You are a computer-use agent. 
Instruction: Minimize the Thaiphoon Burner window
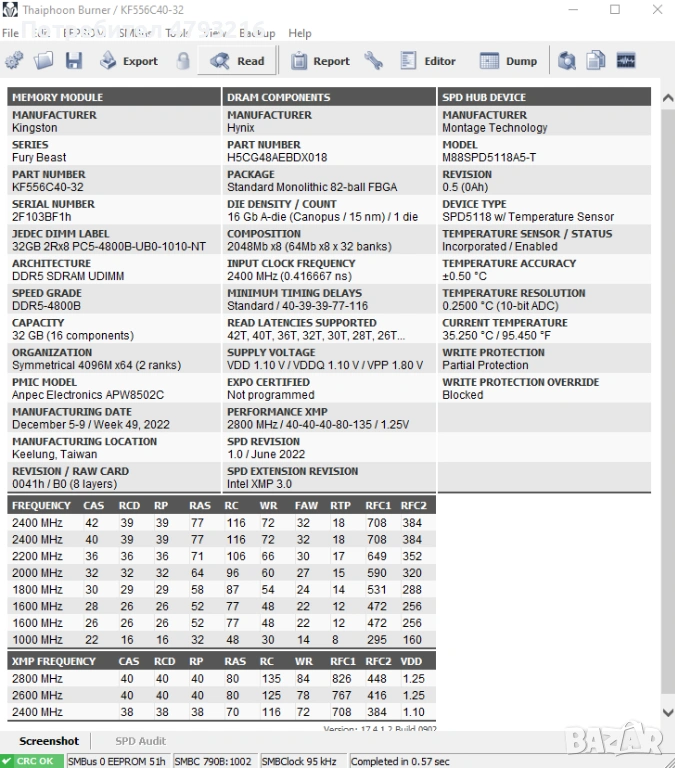pyautogui.click(x=574, y=9)
